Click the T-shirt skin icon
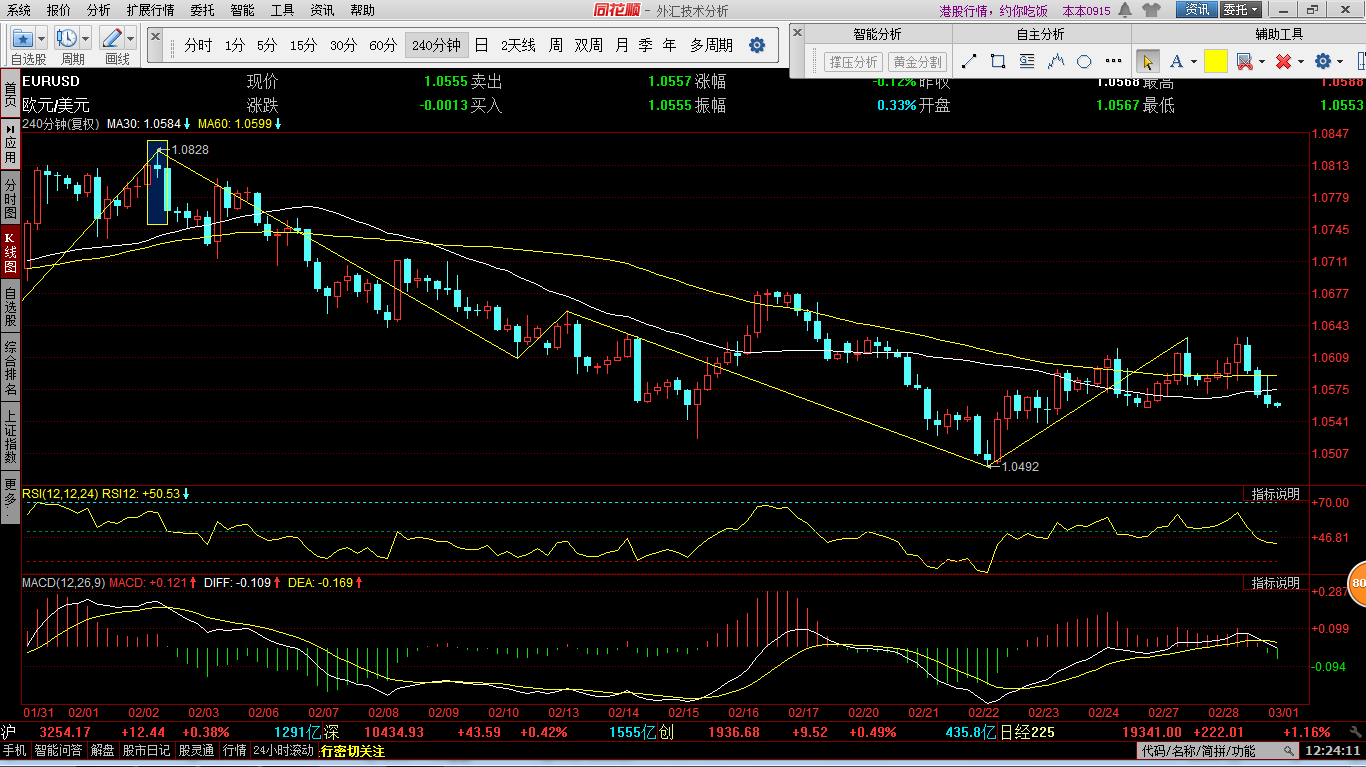Viewport: 1366px width, 767px height. coord(1150,10)
